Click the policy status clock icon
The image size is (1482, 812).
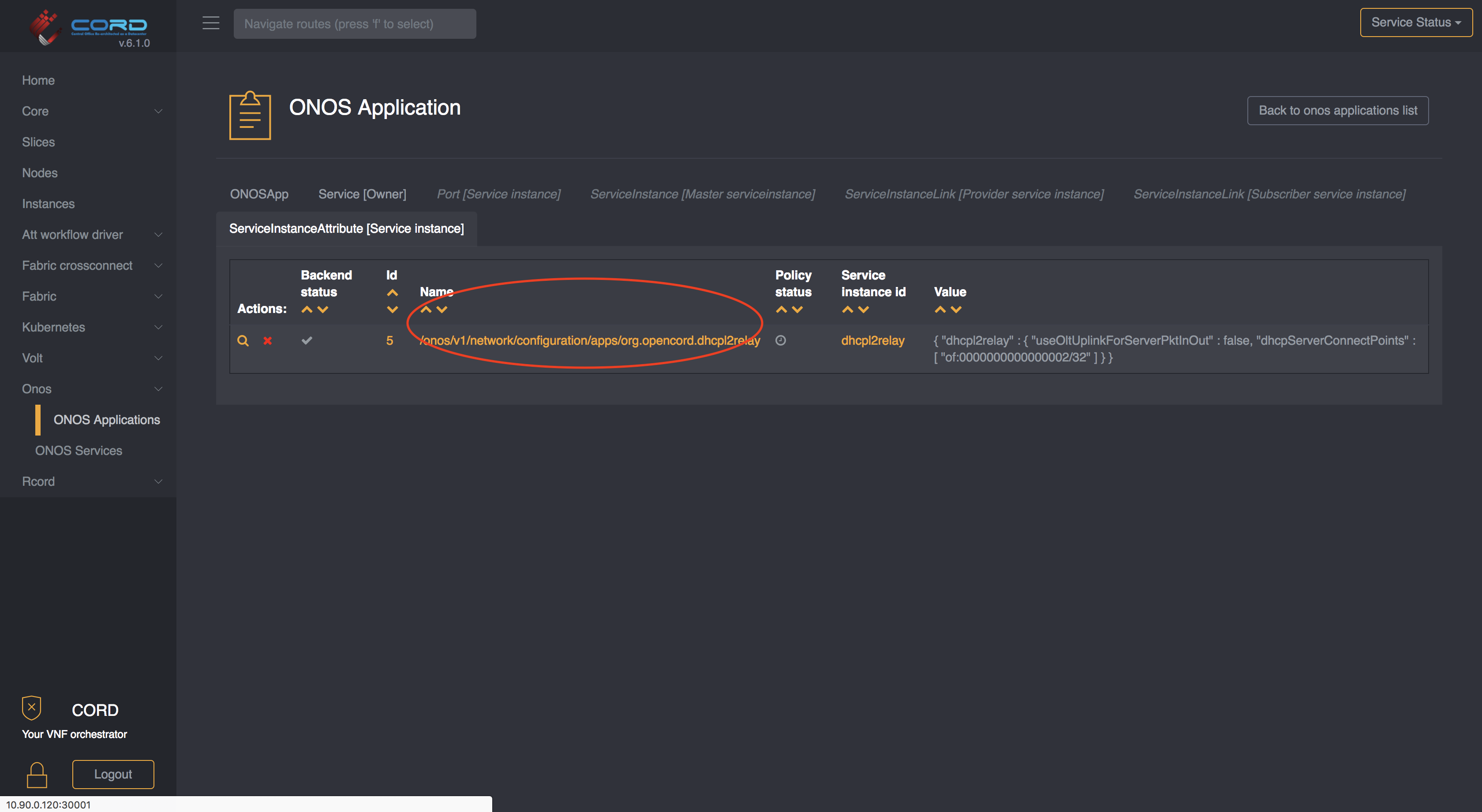tap(781, 340)
